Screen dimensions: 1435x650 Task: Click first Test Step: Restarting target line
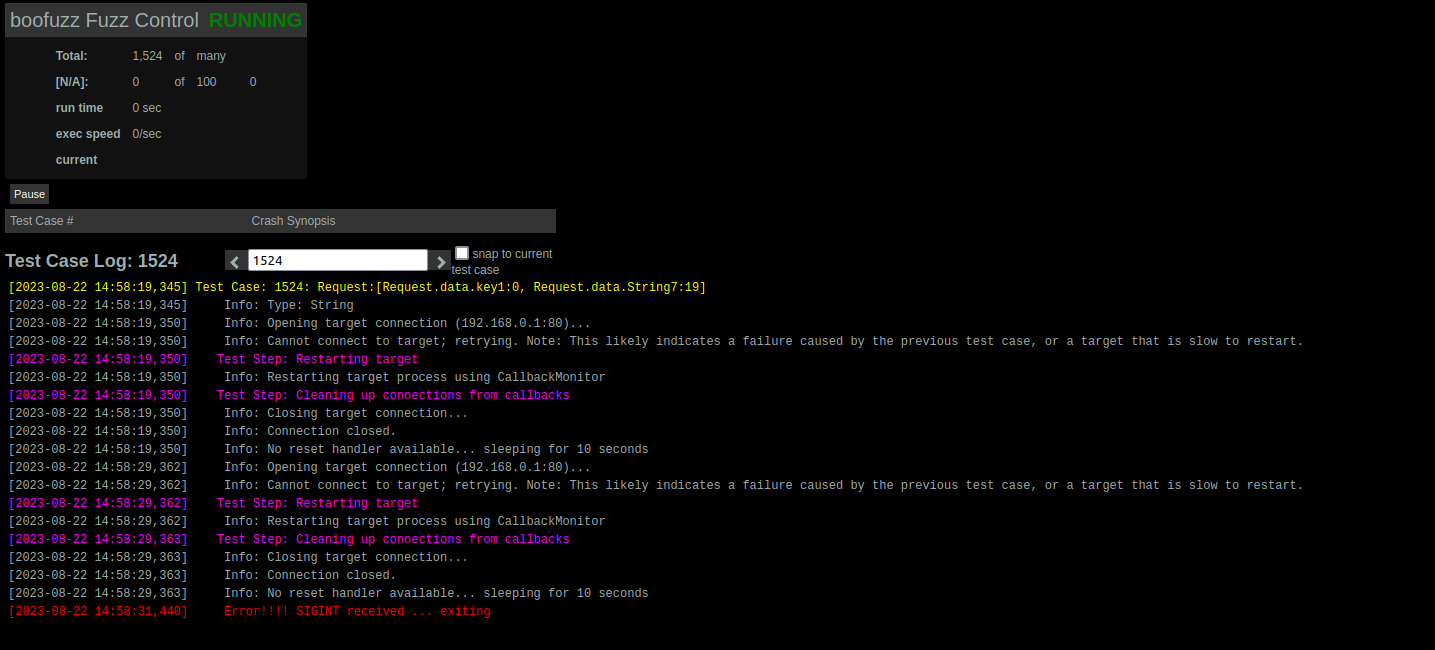click(x=213, y=360)
